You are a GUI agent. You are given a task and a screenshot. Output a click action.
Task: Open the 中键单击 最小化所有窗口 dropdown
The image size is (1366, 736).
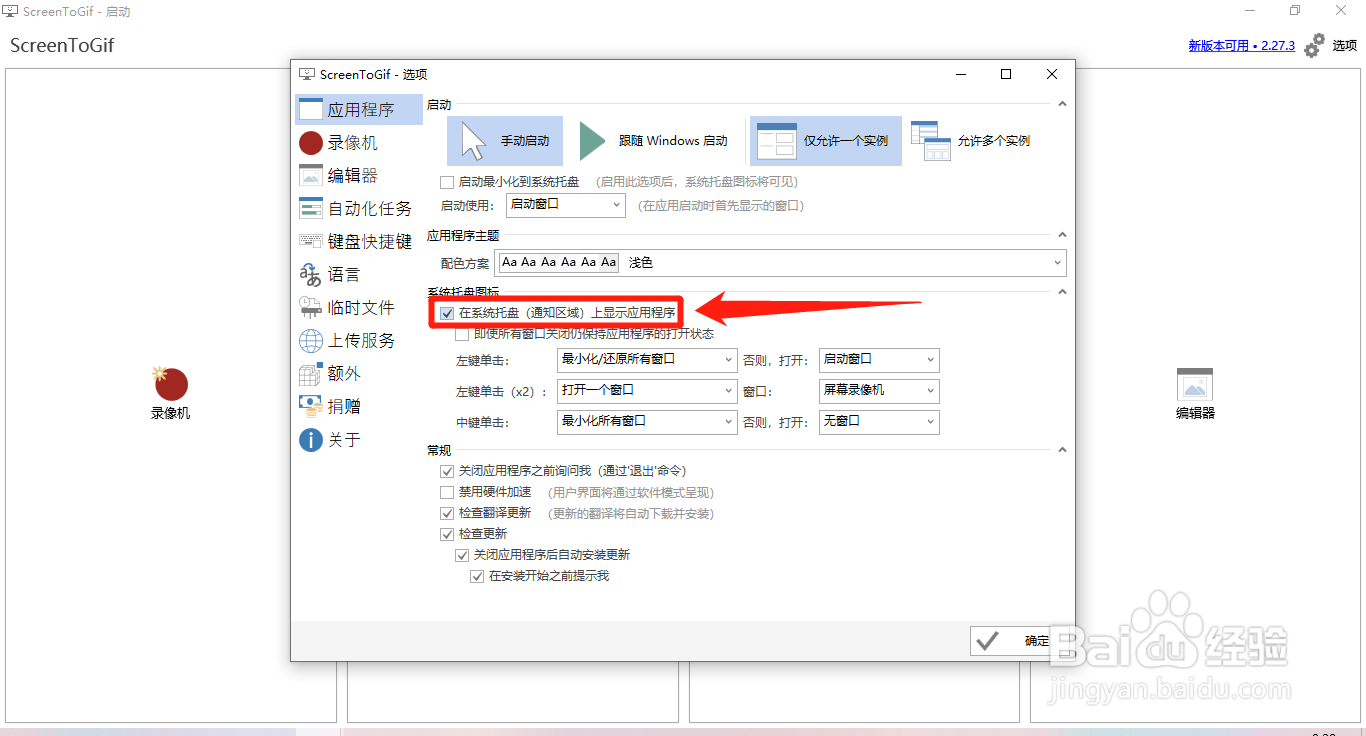[x=647, y=422]
